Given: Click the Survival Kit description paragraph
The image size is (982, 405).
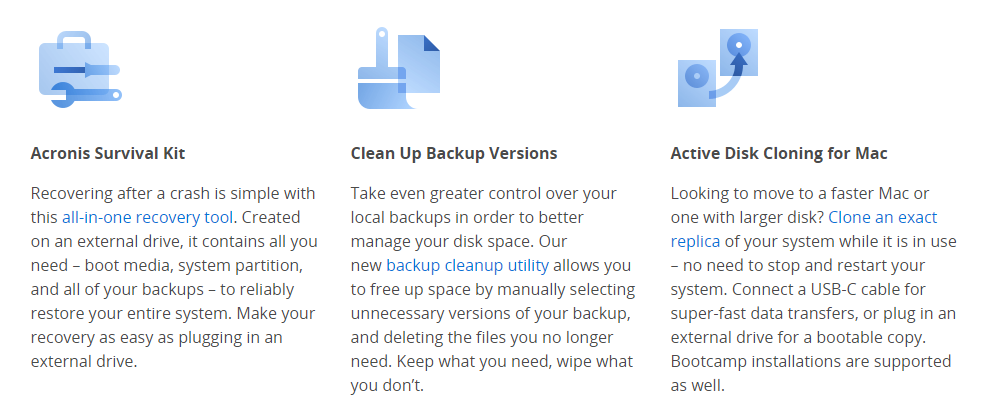Looking at the screenshot, I should [174, 277].
